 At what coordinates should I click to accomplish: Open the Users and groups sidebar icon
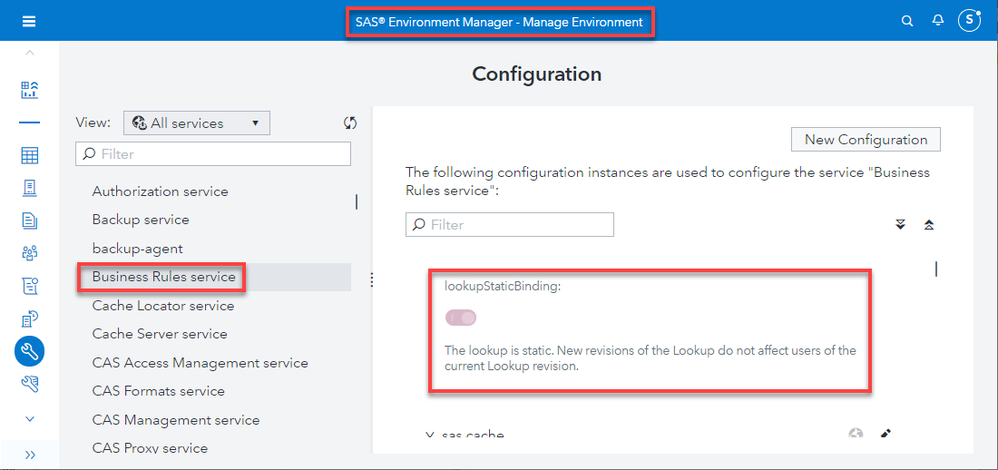pyautogui.click(x=29, y=254)
